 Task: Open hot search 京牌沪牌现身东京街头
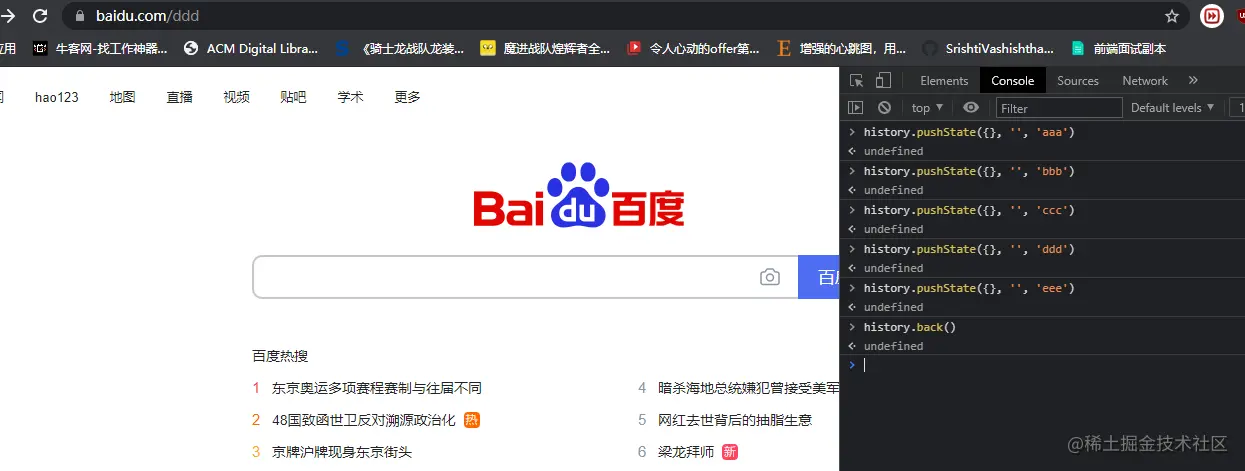[341, 452]
